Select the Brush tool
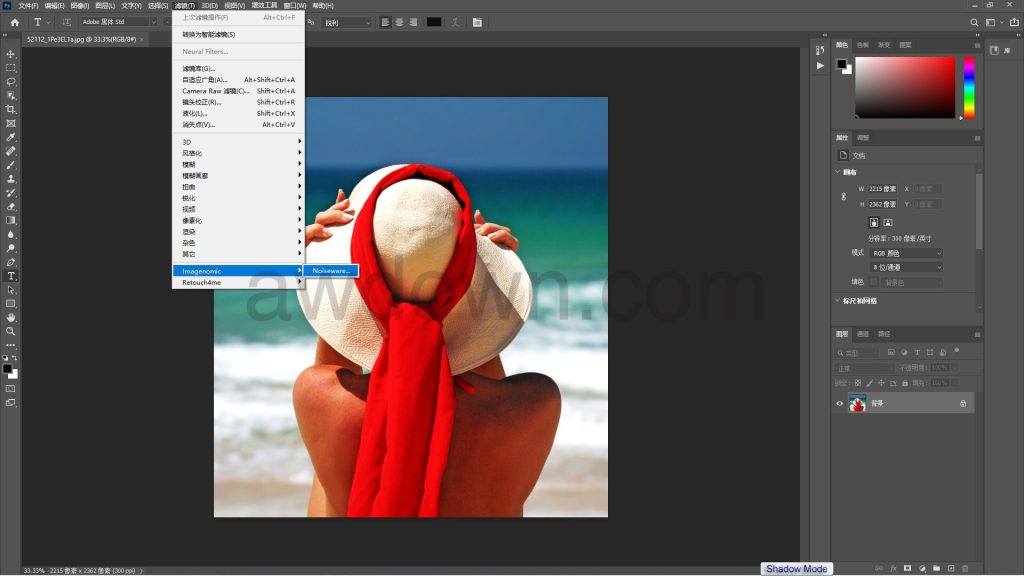Viewport: 1024px width, 576px height. coord(11,165)
